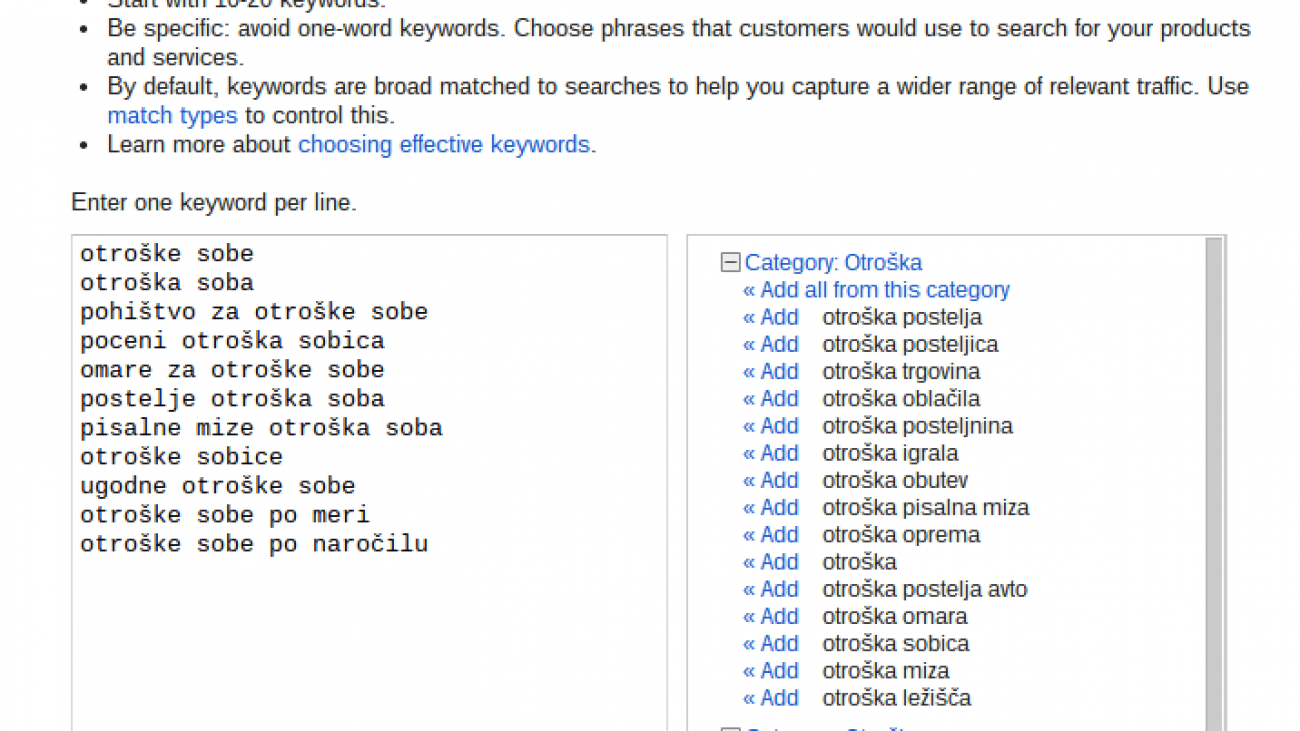Image resolution: width=1300 pixels, height=731 pixels.
Task: Click the keyword suggestions vertical scrollbar
Action: coord(1214,480)
